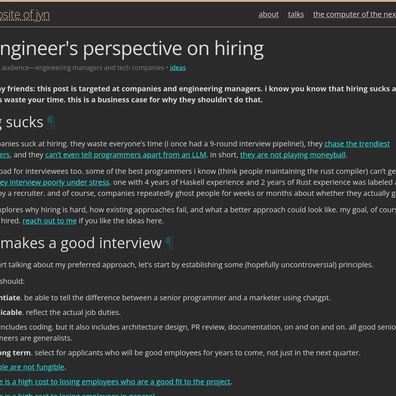The width and height of the screenshot is (396, 396).
Task: Follow 'they are not playing moneyball' link
Action: [x=293, y=155]
